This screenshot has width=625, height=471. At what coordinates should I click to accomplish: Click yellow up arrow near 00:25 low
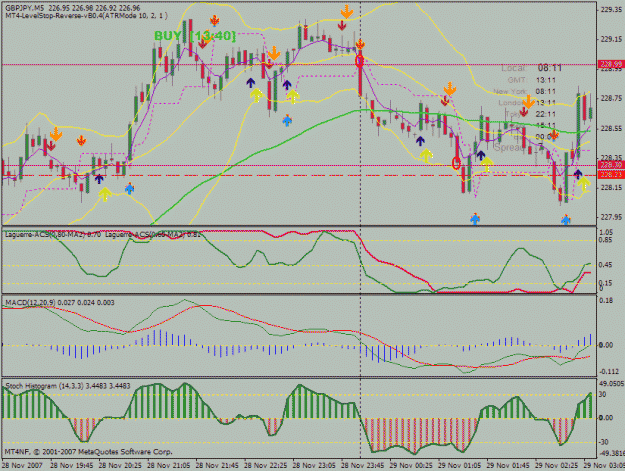pyautogui.click(x=426, y=155)
